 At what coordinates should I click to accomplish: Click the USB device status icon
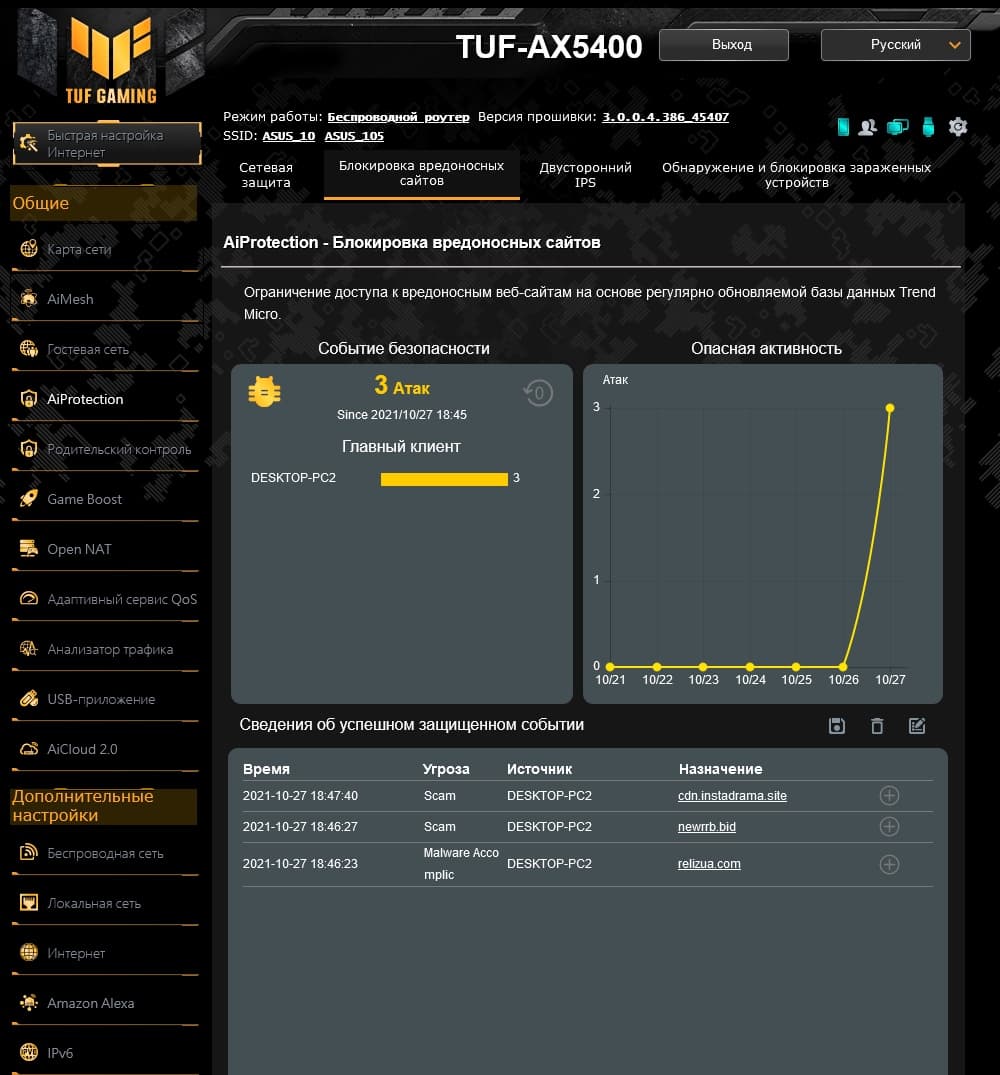click(x=928, y=127)
